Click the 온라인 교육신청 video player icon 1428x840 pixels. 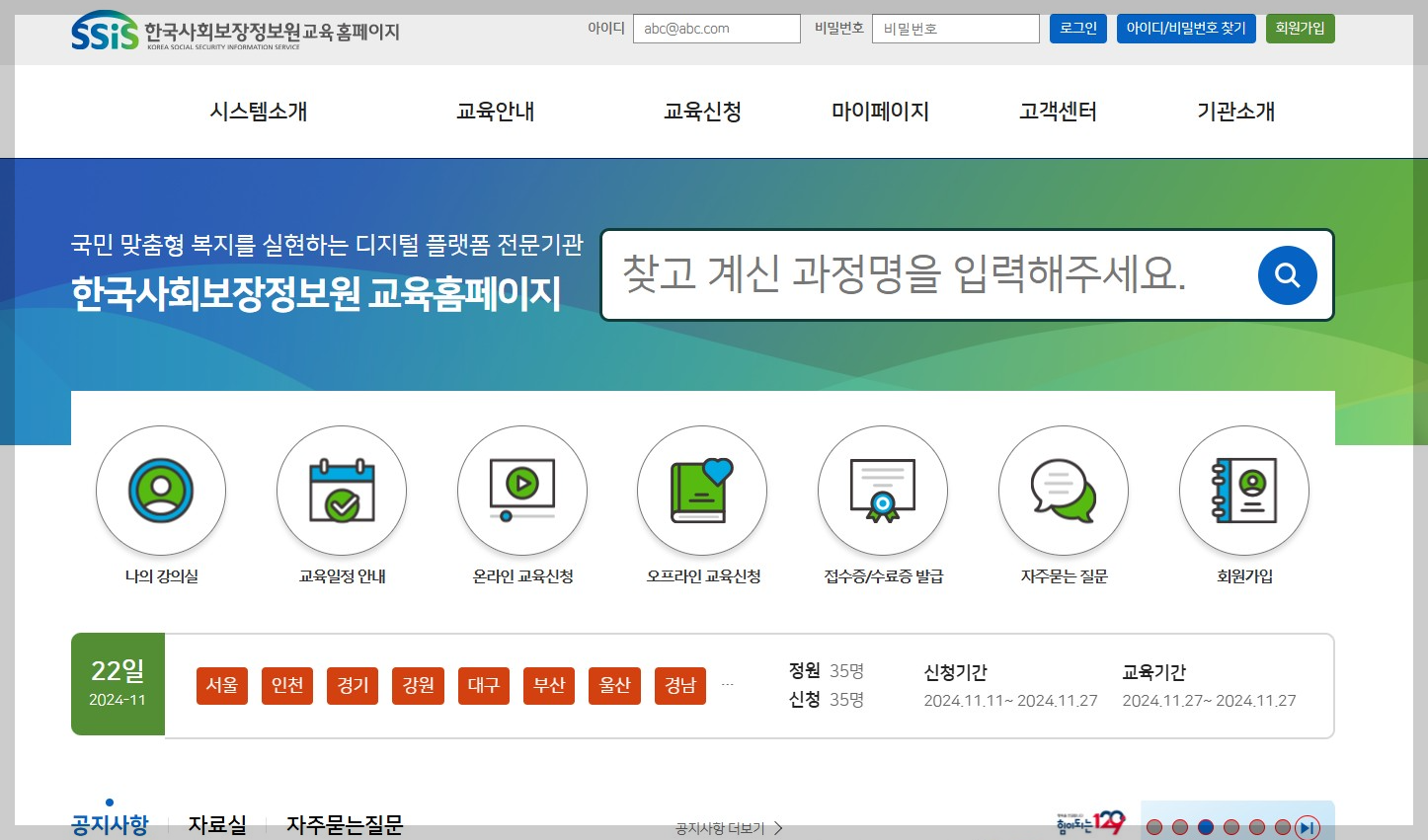point(521,491)
